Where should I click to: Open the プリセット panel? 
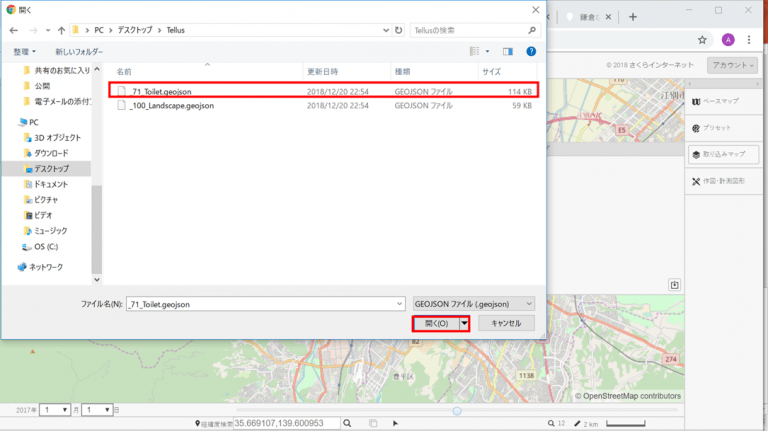(x=723, y=128)
